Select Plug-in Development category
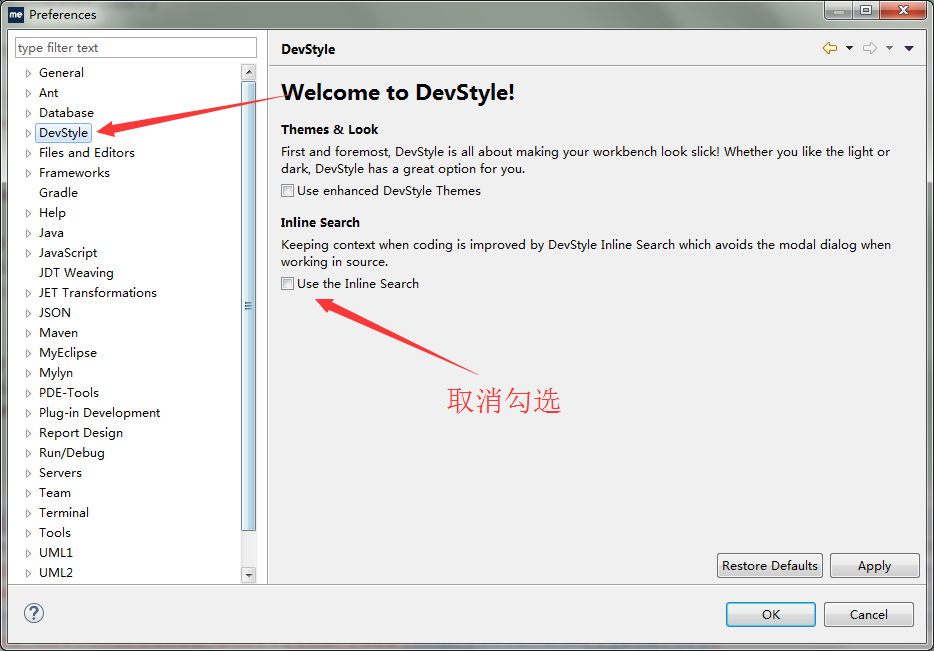This screenshot has width=934, height=651. tap(99, 413)
